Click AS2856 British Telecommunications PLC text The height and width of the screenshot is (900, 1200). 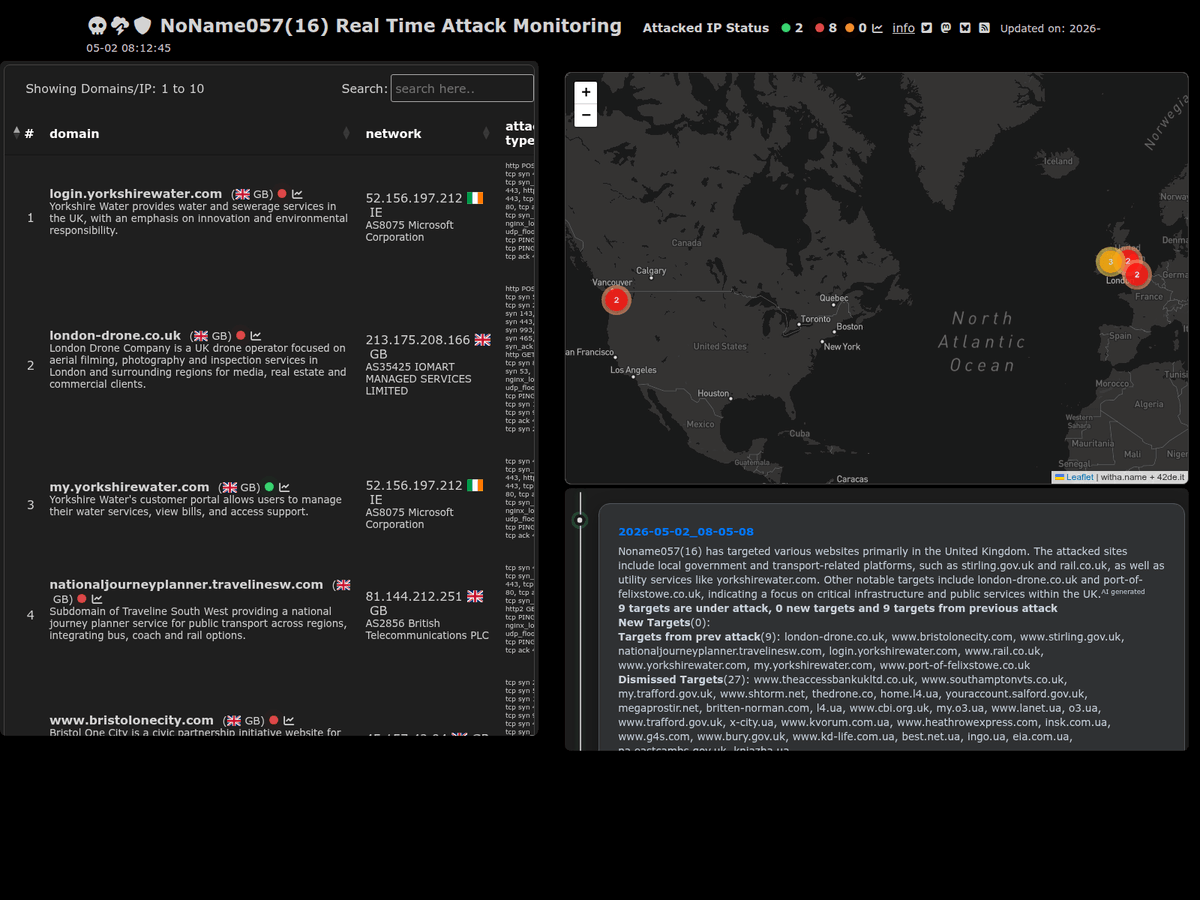[427, 629]
